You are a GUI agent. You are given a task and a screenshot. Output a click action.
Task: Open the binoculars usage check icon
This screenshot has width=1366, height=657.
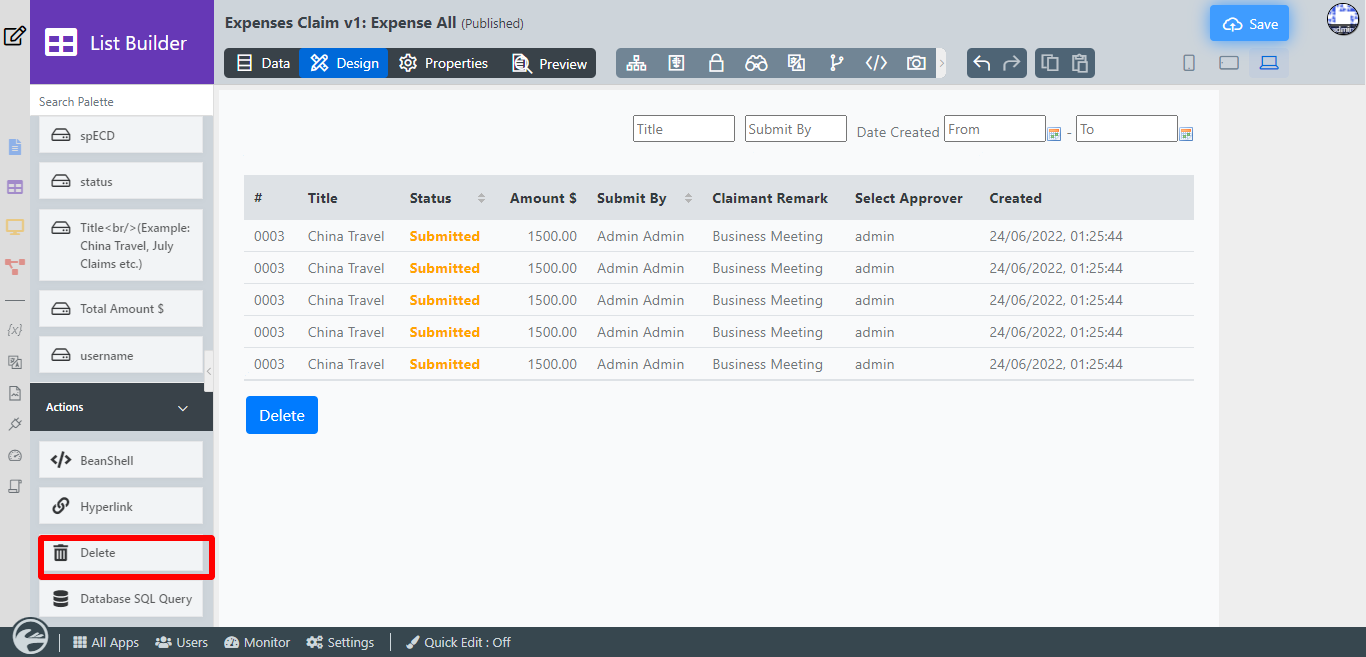(x=756, y=63)
